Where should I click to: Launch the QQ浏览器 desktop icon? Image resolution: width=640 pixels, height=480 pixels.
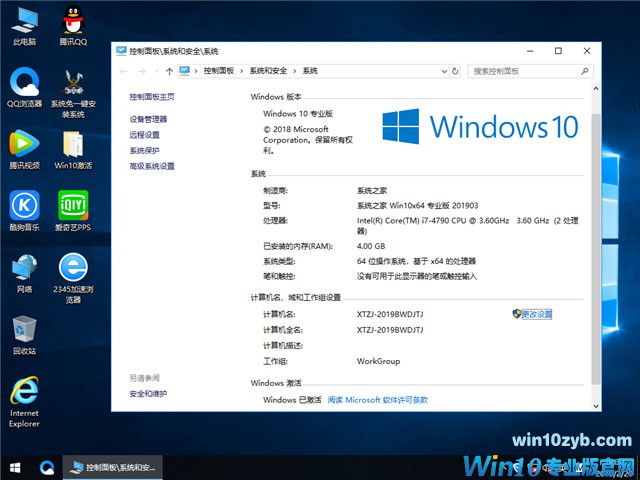tap(24, 87)
